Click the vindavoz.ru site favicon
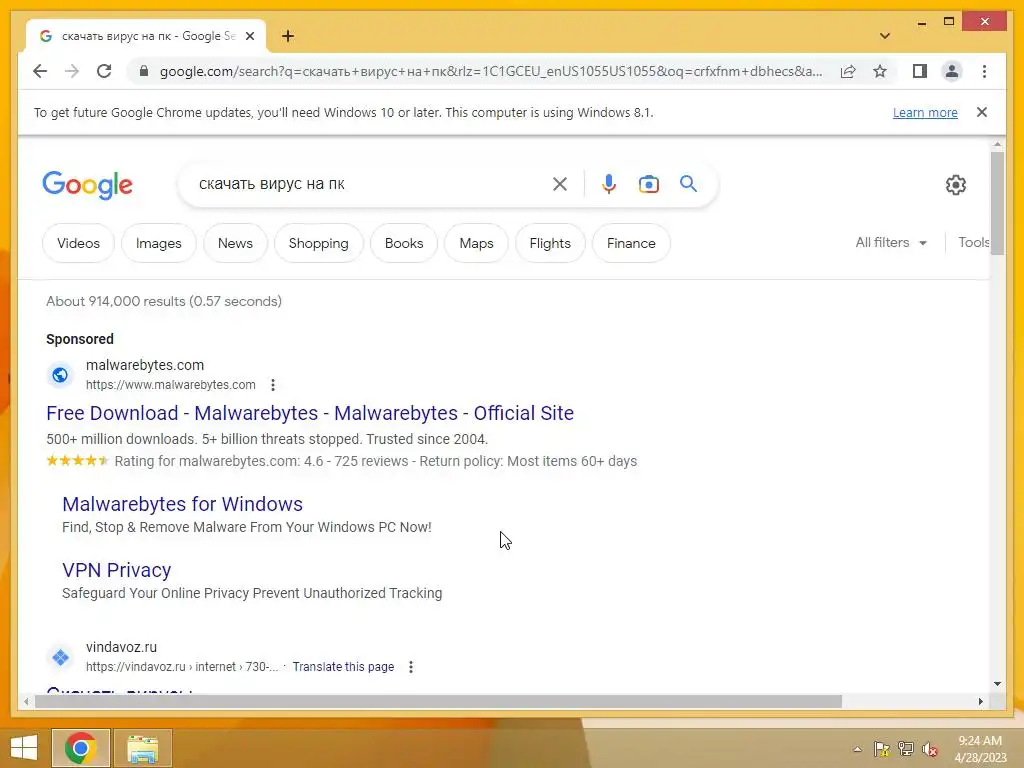This screenshot has height=768, width=1024. click(x=60, y=657)
